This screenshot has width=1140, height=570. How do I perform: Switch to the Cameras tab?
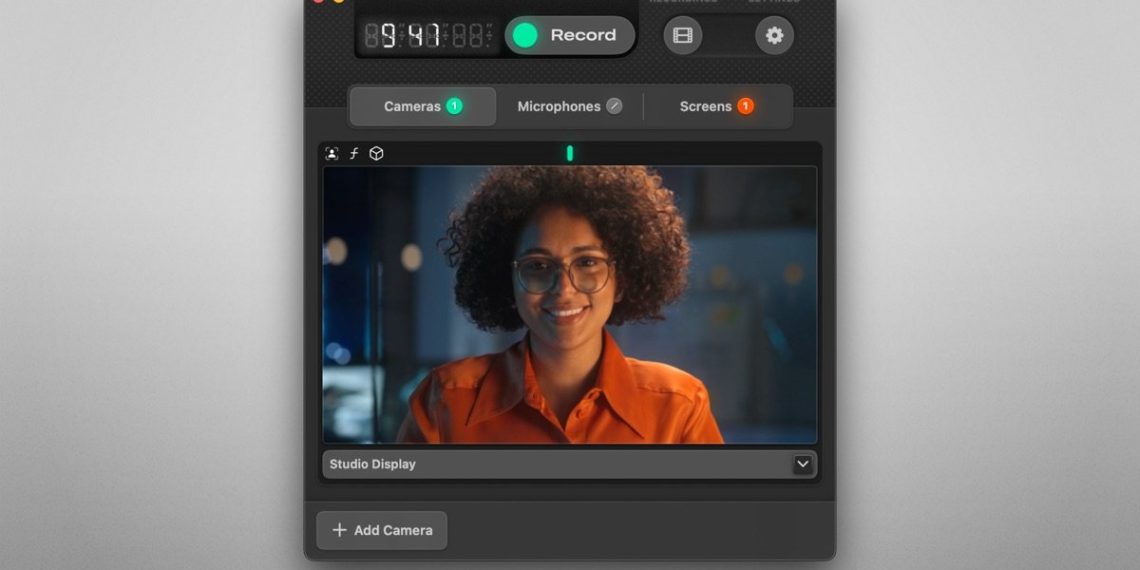point(412,106)
